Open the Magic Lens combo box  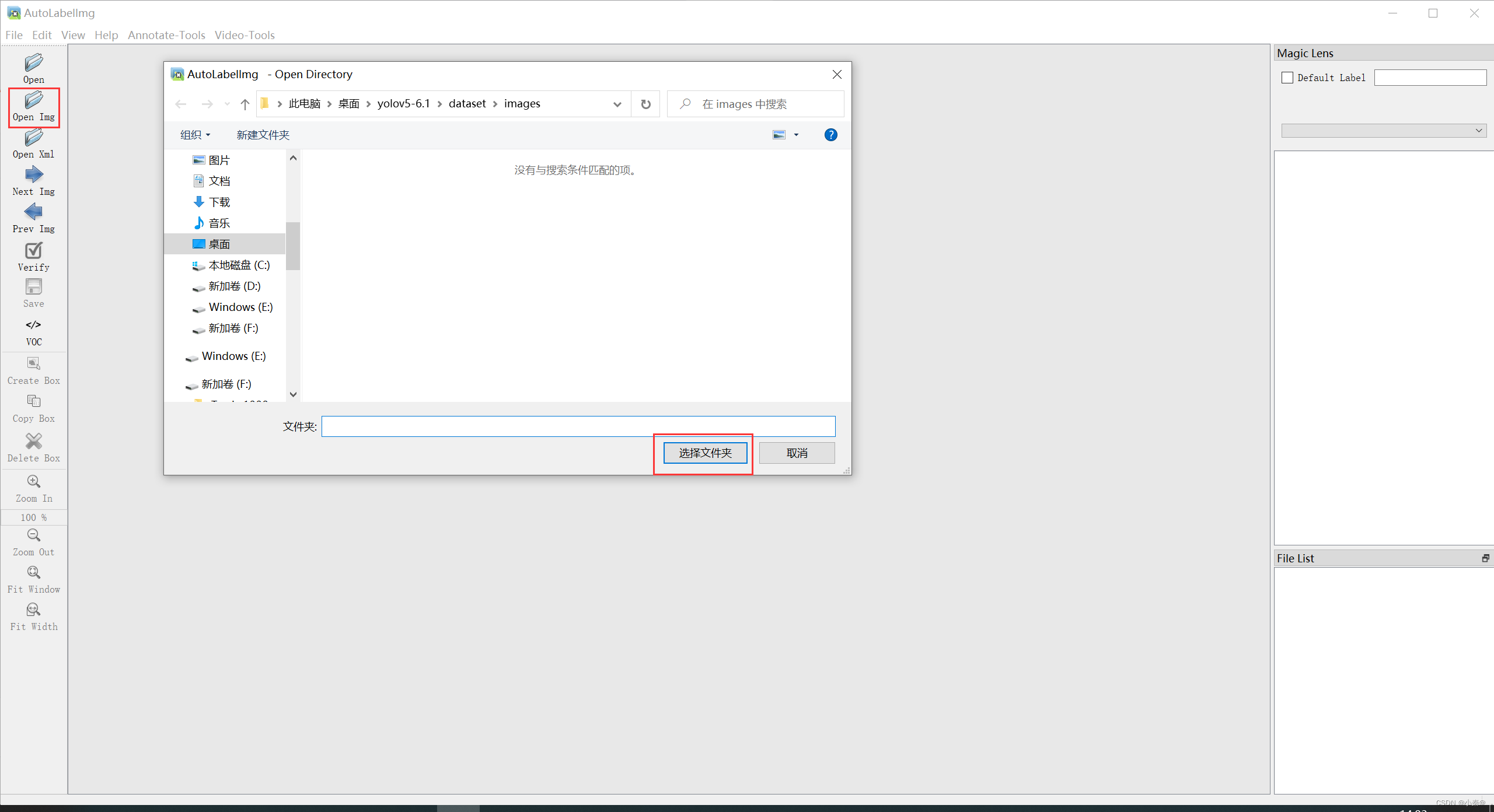(x=1383, y=131)
